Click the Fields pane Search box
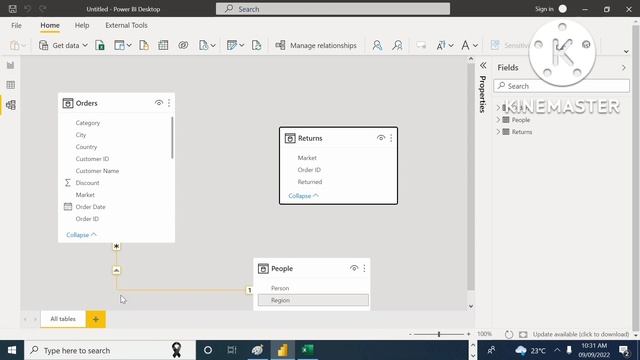Viewport: 640px width, 360px height. coord(561,86)
